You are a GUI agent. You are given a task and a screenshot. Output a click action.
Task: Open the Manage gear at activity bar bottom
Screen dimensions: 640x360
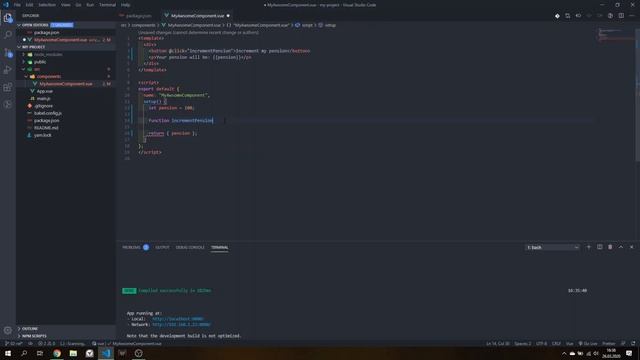click(x=8, y=330)
